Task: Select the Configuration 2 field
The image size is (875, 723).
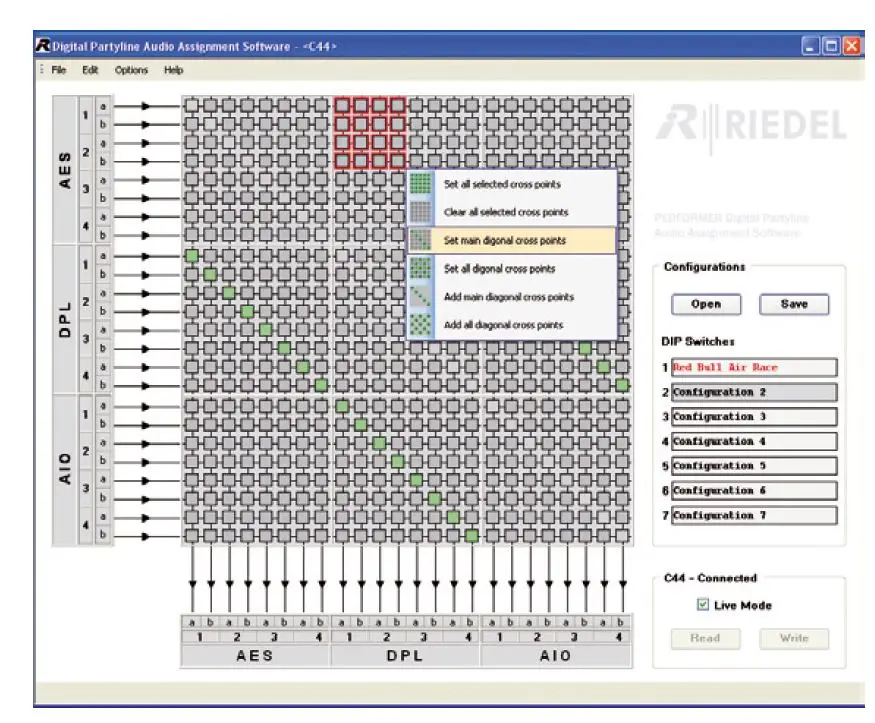Action: [x=754, y=392]
